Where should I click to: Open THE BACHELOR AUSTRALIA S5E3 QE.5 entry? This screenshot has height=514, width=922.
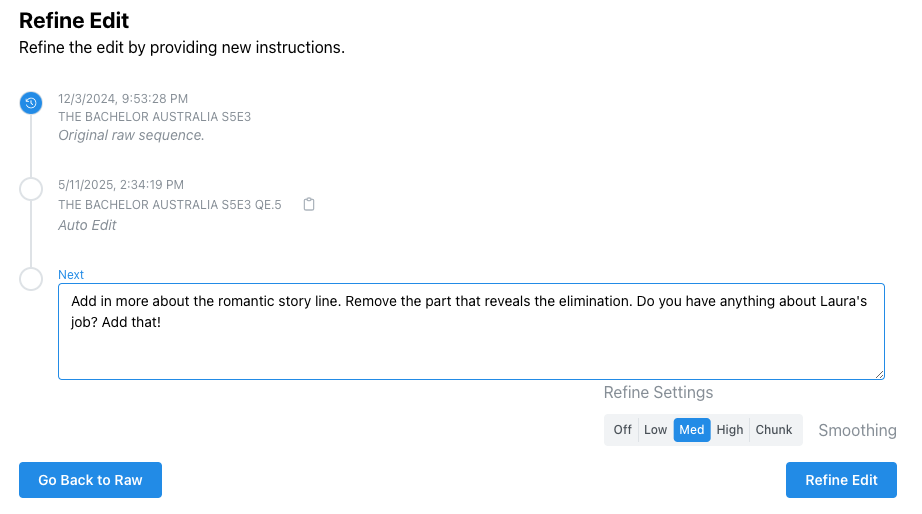tap(170, 205)
